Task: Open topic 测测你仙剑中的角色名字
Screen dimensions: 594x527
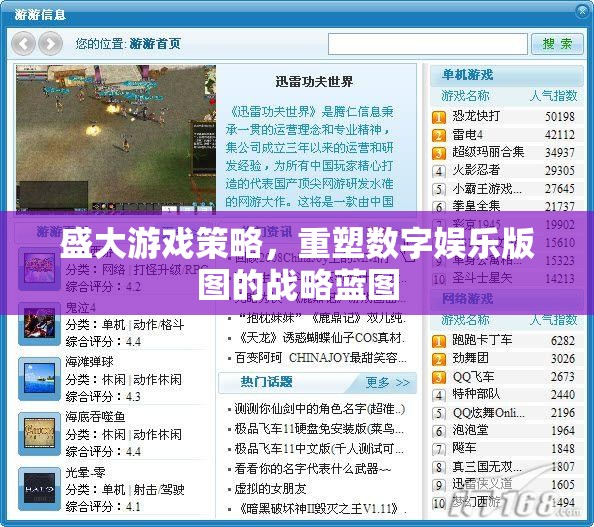Action: tap(319, 409)
